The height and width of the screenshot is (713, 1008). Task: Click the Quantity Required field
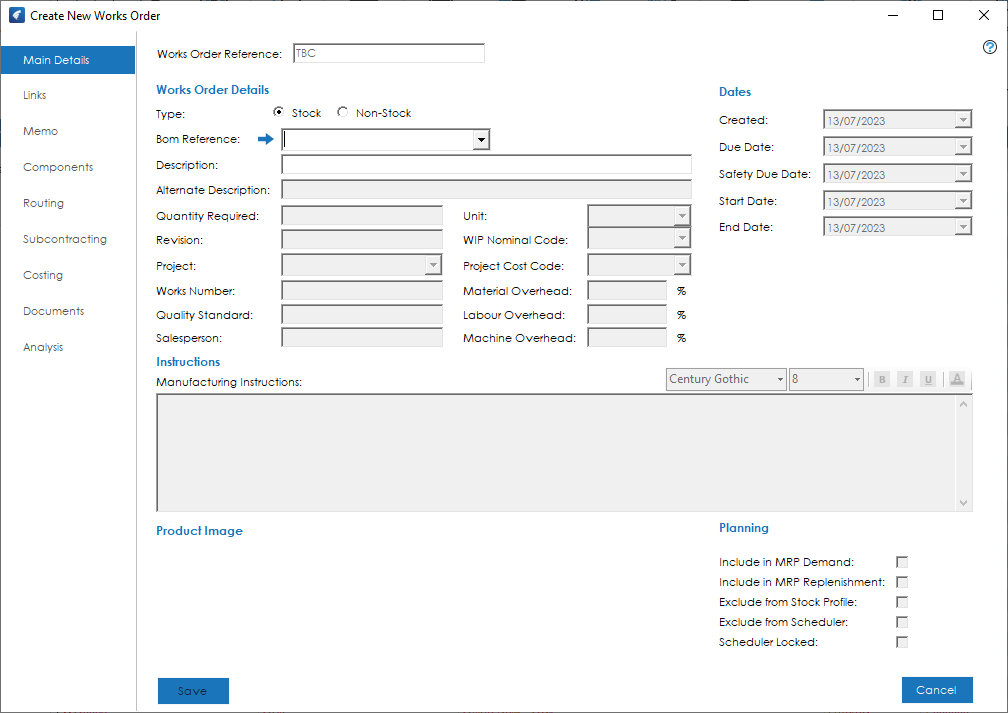click(x=362, y=216)
